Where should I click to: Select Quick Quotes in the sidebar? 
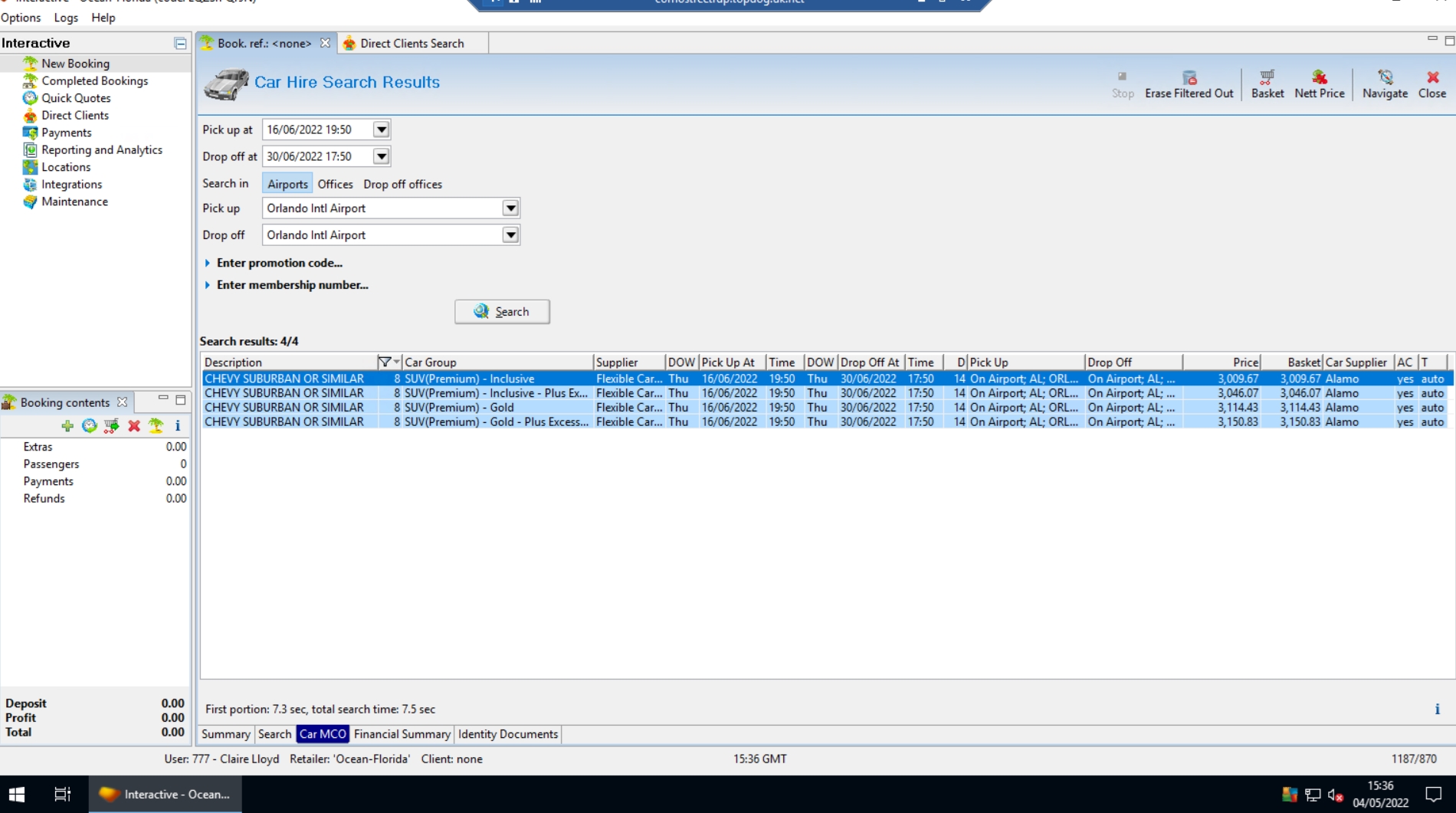76,98
